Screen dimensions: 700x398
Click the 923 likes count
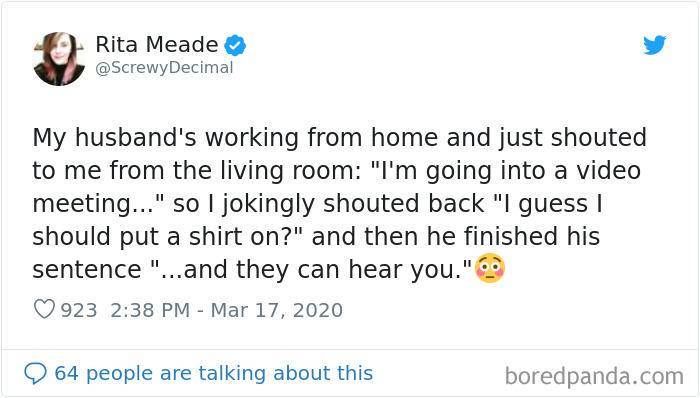tap(79, 311)
